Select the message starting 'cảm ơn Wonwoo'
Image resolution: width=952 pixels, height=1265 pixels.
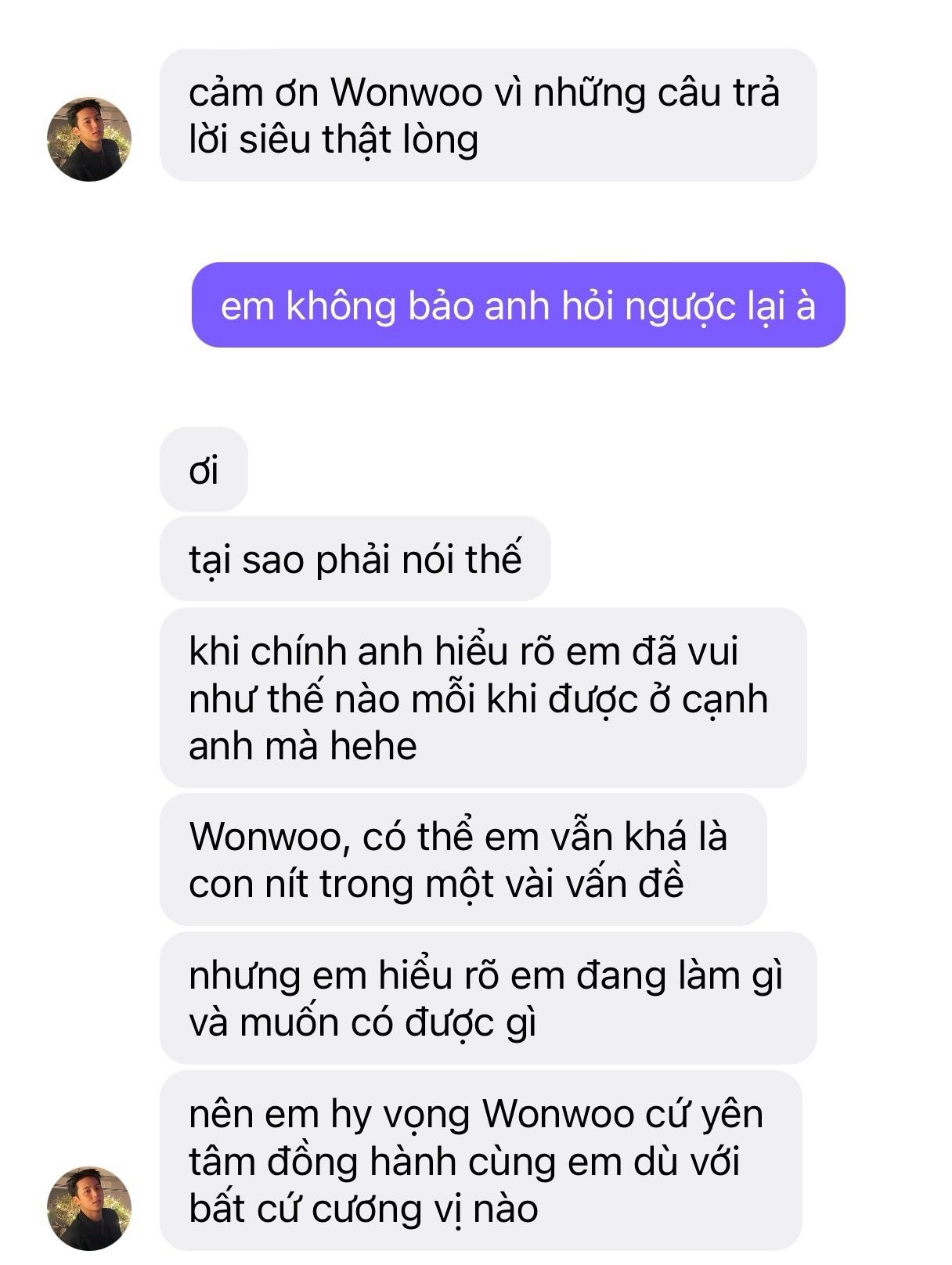(x=489, y=115)
